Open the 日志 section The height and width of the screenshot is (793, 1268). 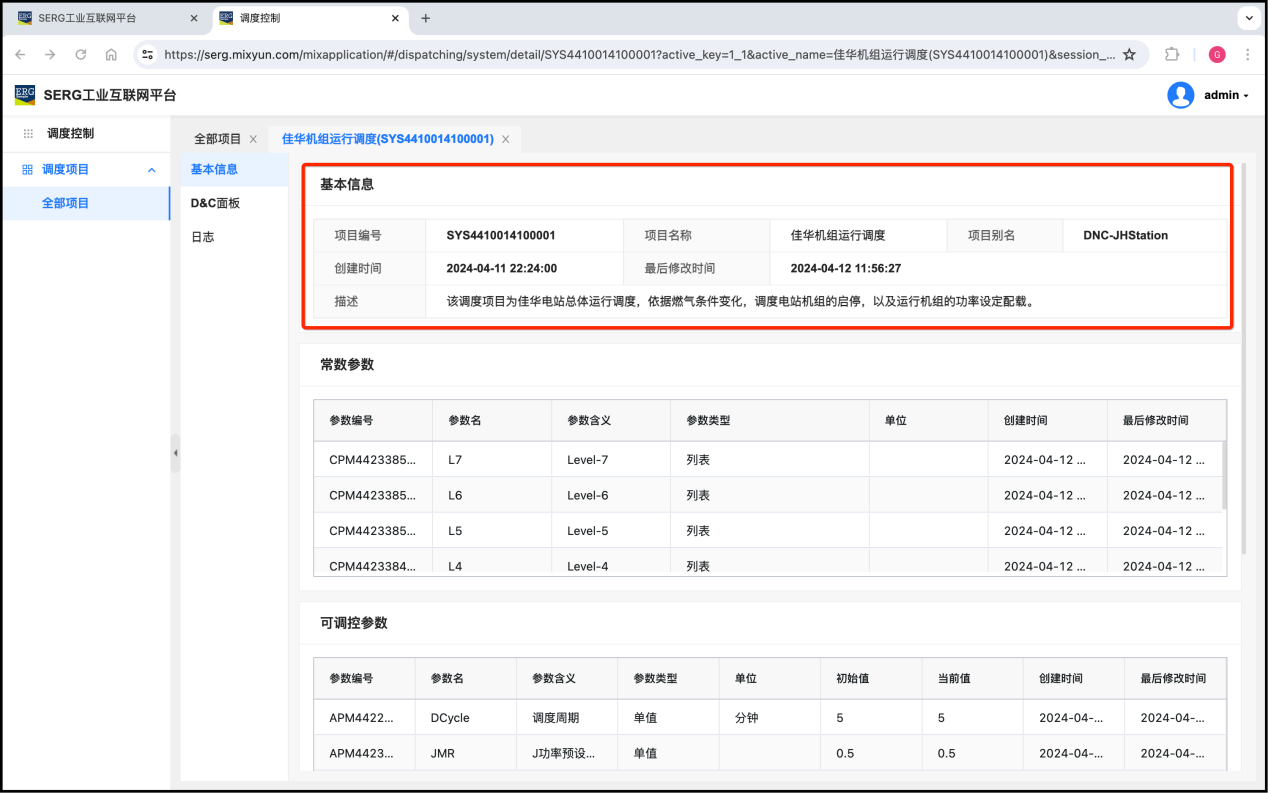(x=203, y=237)
